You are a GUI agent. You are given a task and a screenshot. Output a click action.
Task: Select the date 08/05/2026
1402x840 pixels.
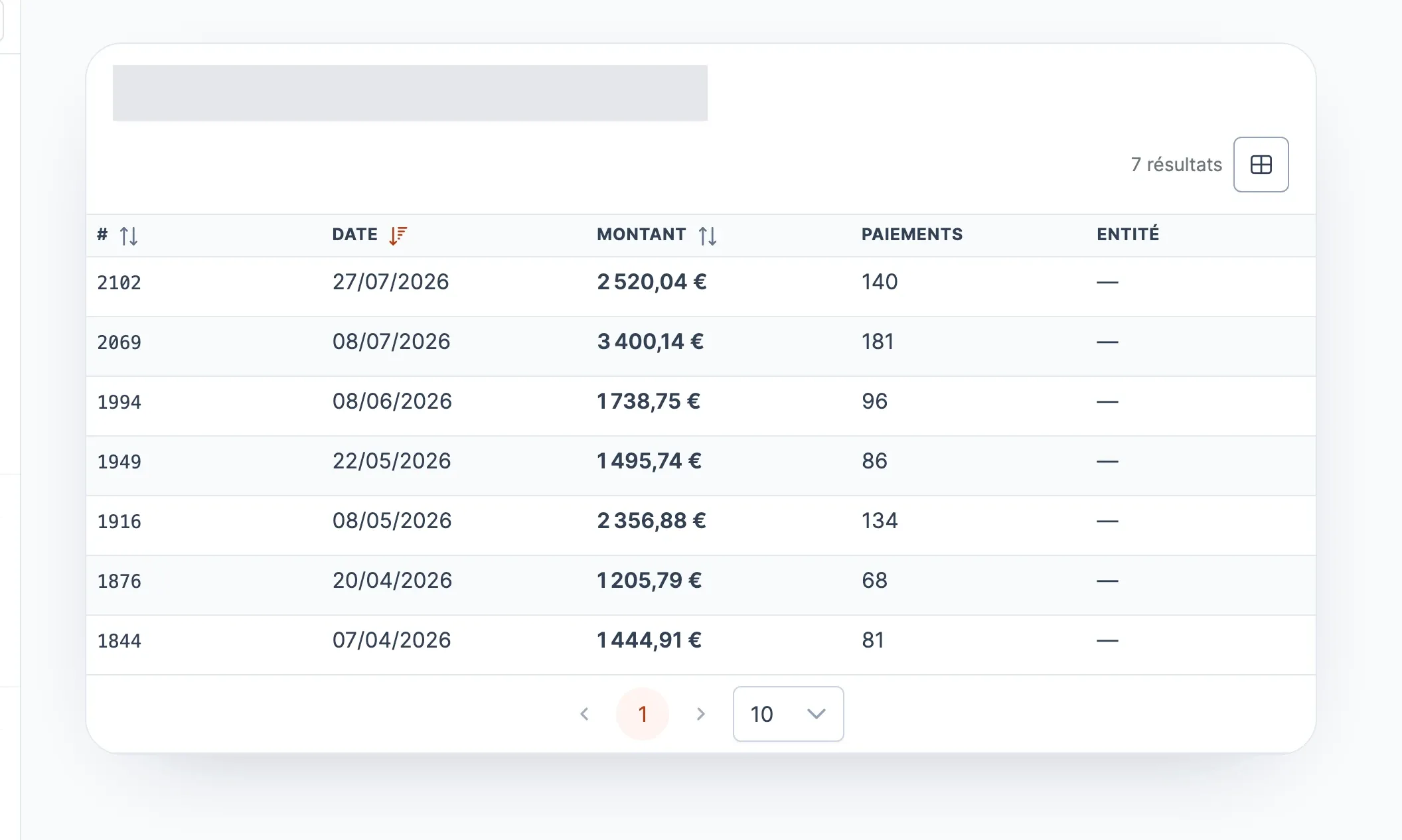392,521
